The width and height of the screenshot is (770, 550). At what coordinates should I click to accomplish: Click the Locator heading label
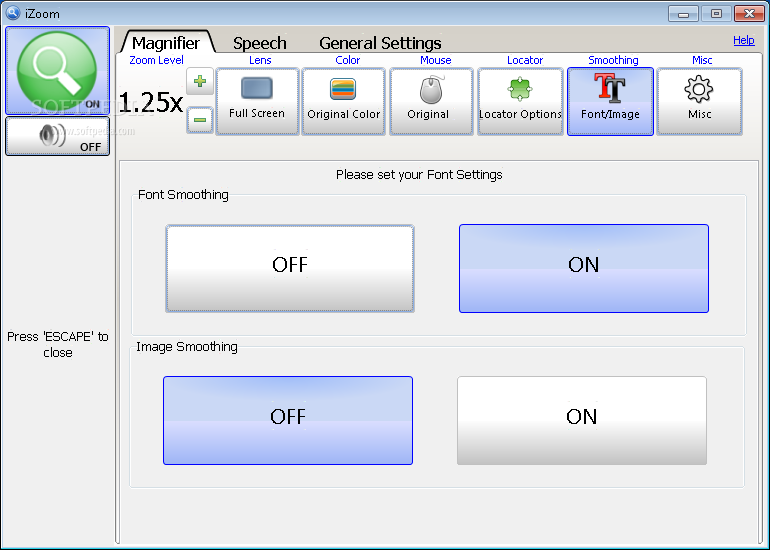524,60
